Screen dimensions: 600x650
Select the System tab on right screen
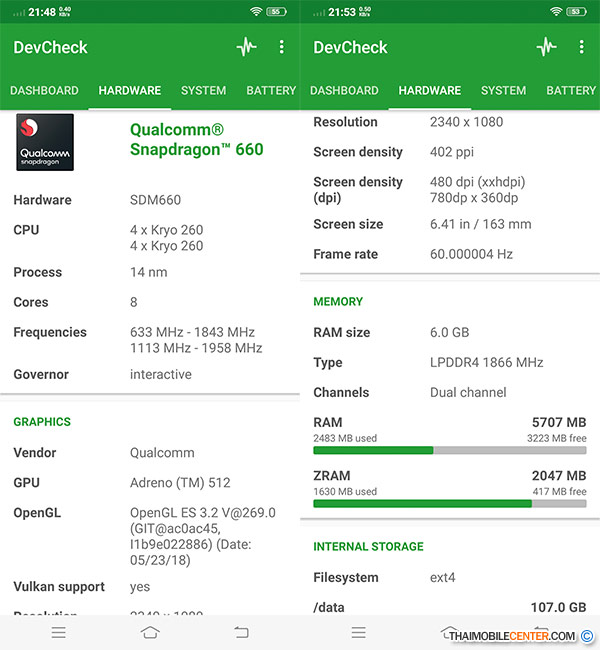pyautogui.click(x=503, y=91)
